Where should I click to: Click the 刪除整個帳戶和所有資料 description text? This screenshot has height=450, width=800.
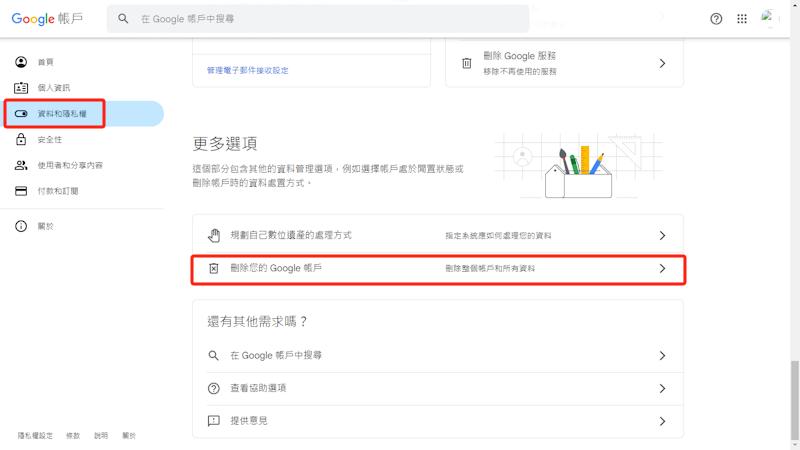pos(490,268)
